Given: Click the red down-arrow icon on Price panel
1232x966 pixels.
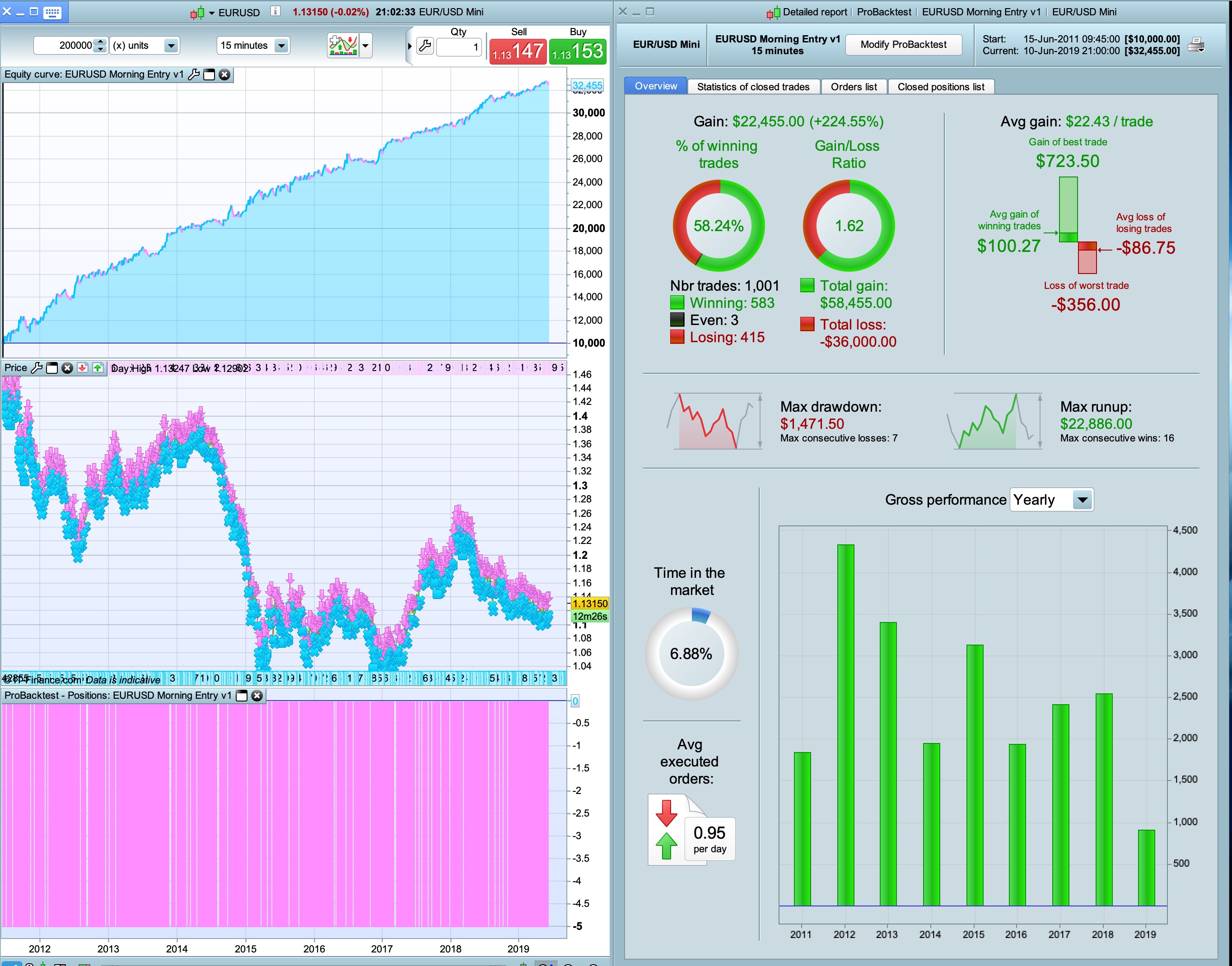Looking at the screenshot, I should (83, 368).
